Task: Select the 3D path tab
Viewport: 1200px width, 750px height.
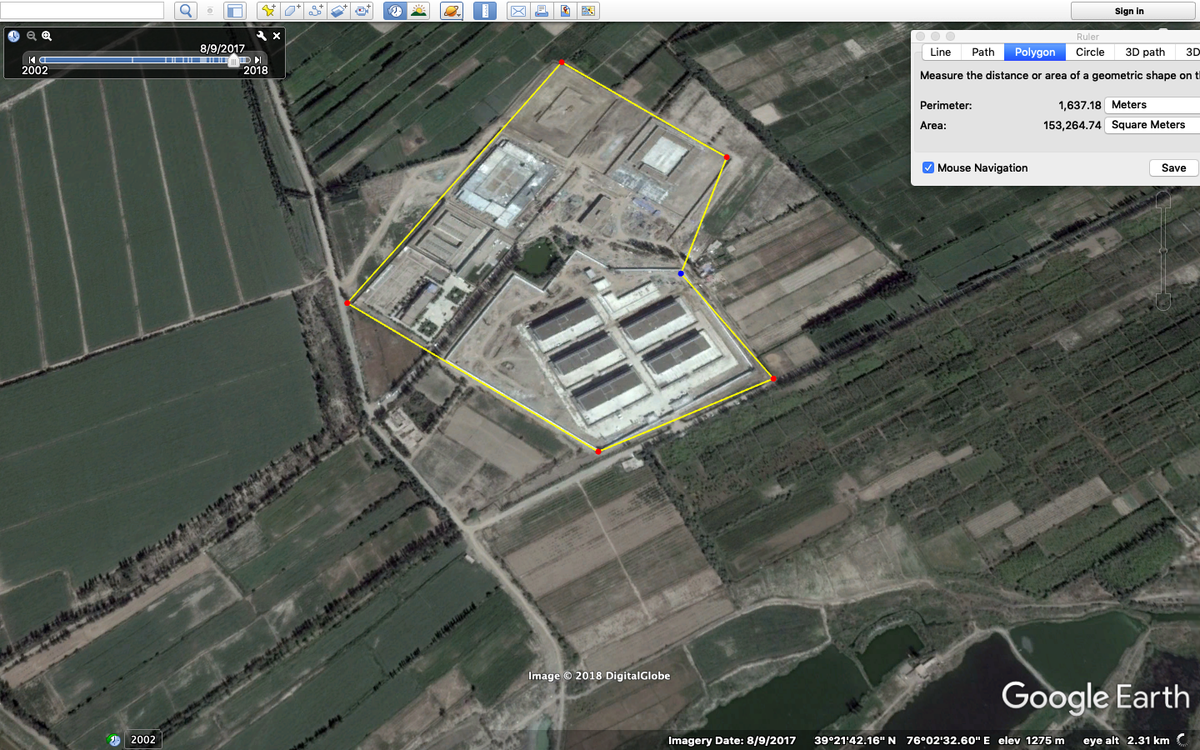Action: click(x=1143, y=51)
